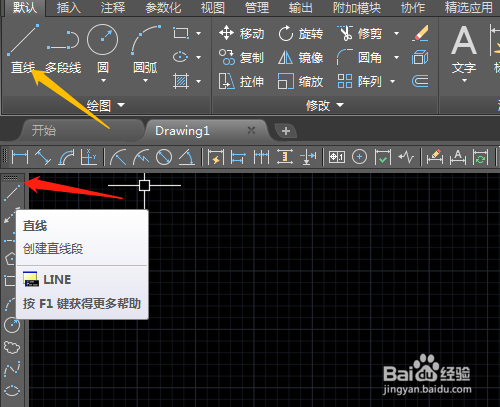The image size is (500, 407).
Task: Select the Line tool in left toolbar
Action: coord(12,193)
